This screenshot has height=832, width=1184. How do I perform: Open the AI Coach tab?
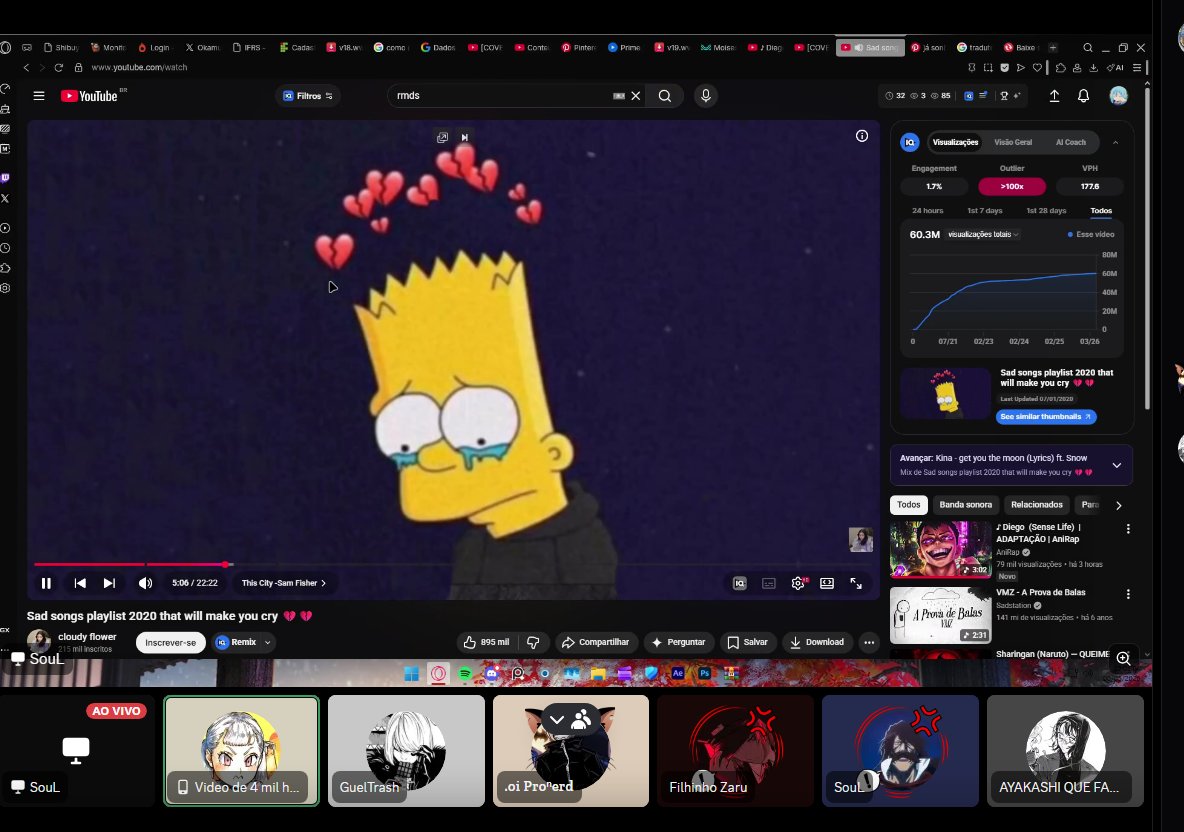pos(1070,142)
